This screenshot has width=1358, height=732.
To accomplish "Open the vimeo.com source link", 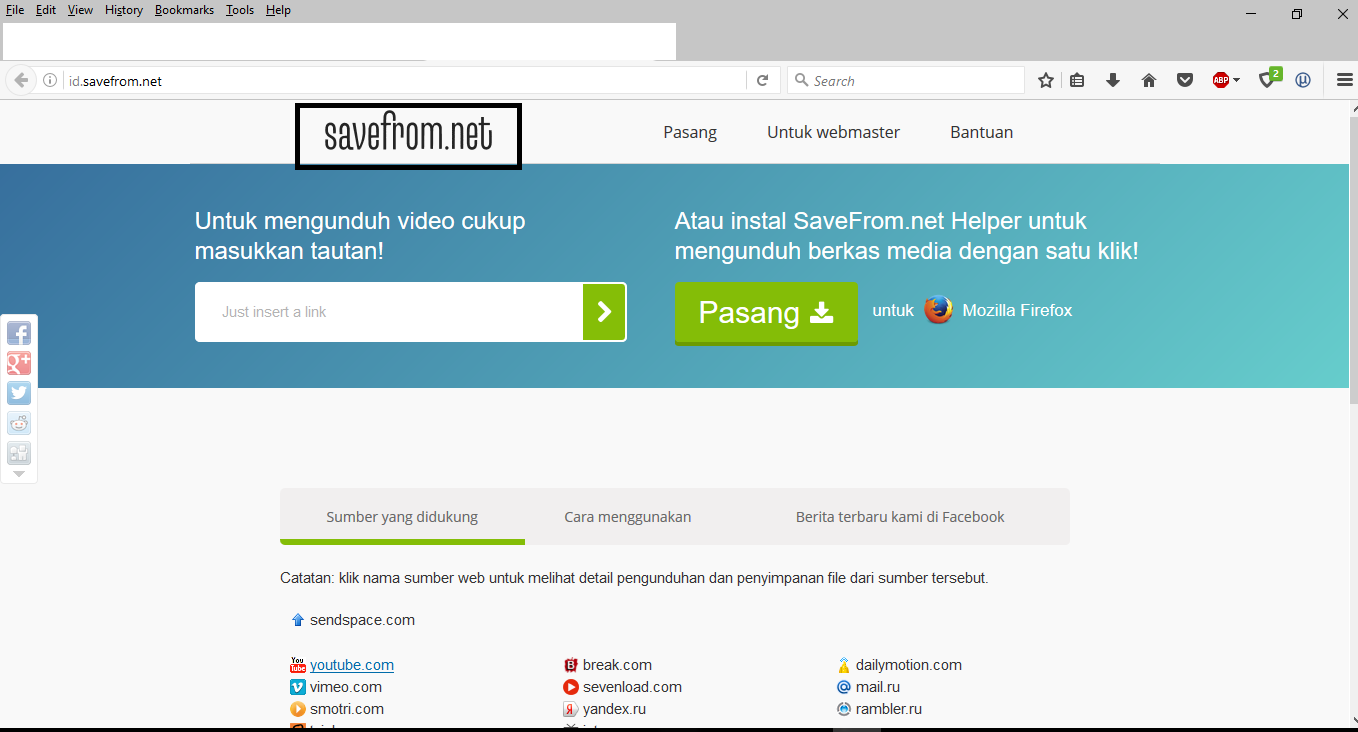I will [x=346, y=687].
